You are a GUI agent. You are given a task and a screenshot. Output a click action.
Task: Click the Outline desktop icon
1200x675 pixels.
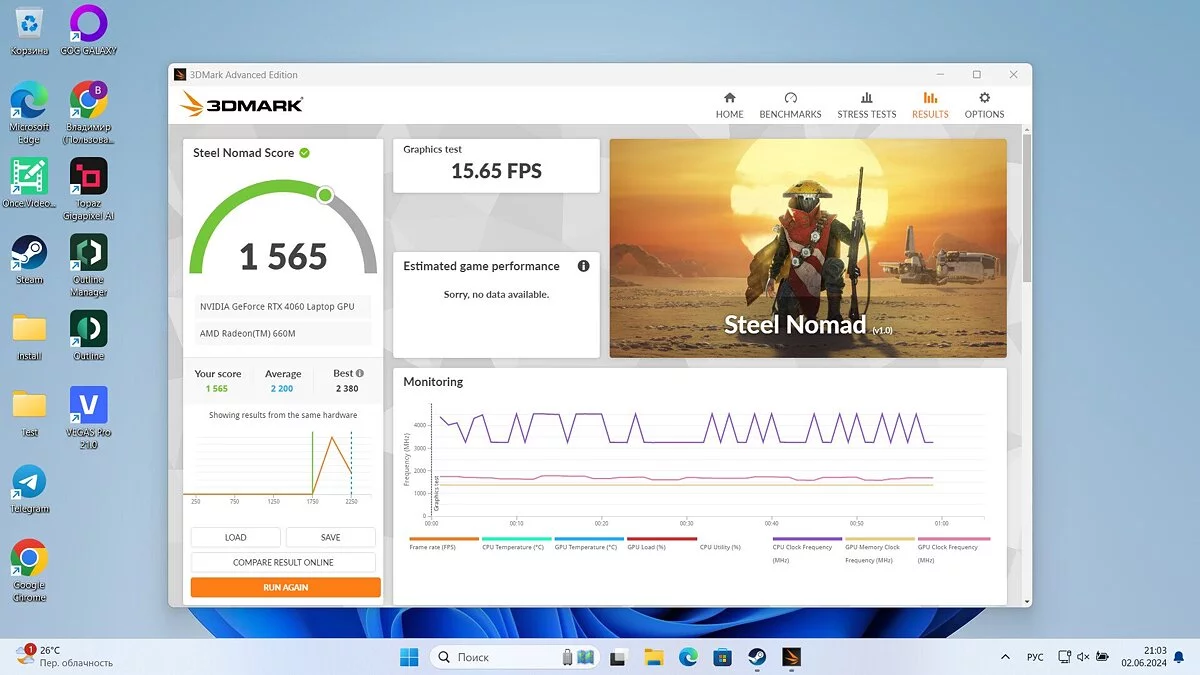point(89,336)
